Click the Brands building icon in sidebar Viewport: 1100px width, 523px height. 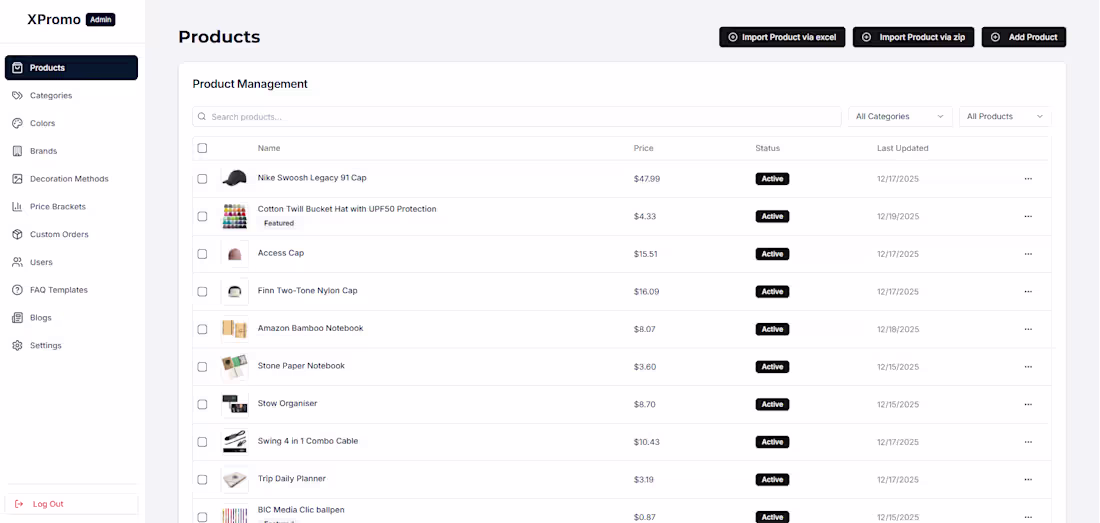click(18, 151)
